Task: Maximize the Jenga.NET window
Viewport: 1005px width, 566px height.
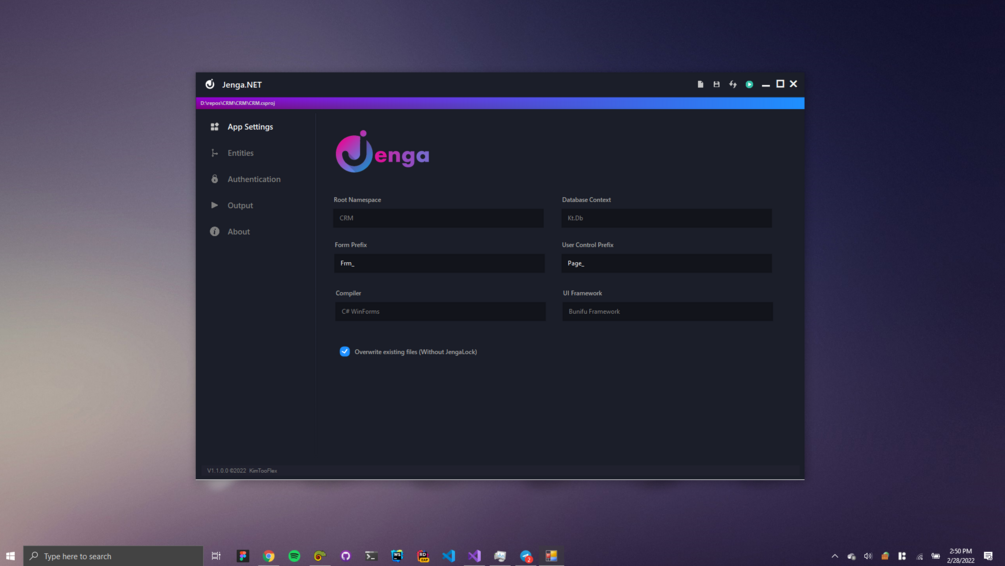Action: (780, 84)
